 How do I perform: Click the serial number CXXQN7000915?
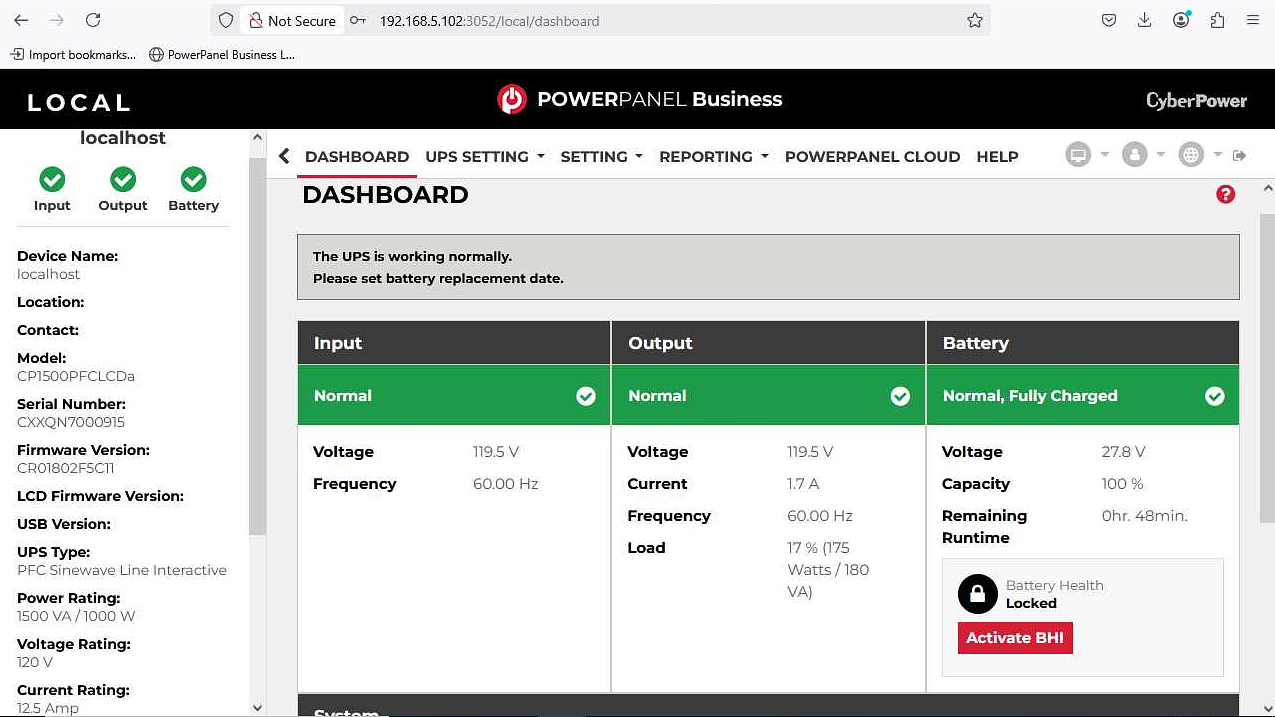[71, 422]
